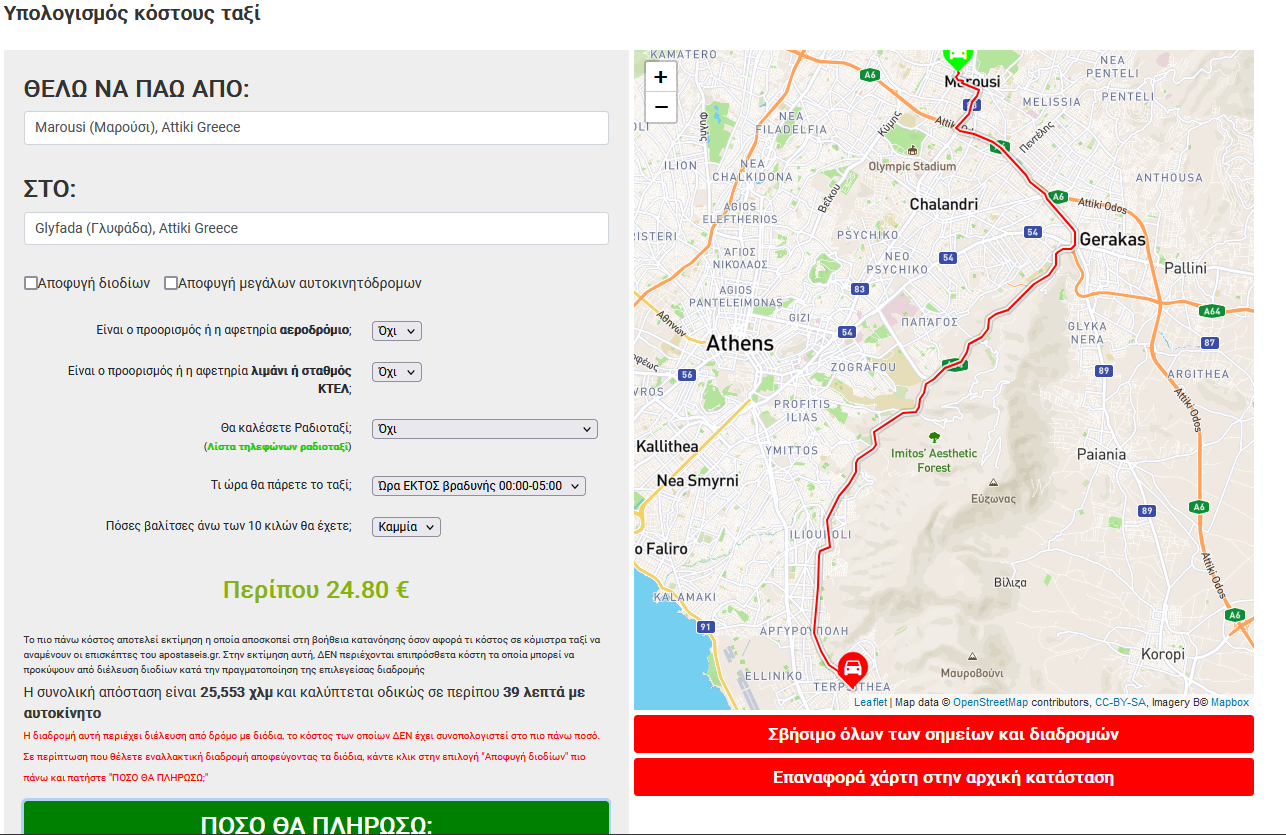Toggle Αποφυγή μεγάλων αυτοκινητόδρομων checkbox

coord(171,283)
